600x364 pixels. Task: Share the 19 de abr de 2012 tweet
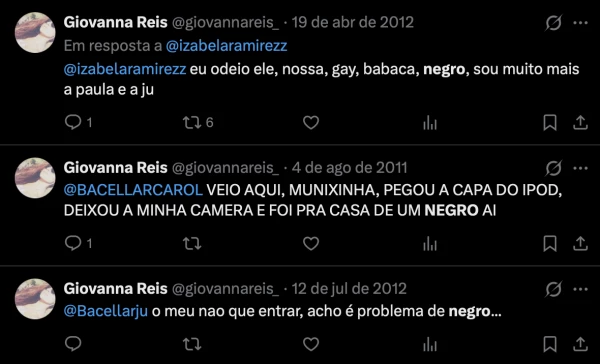pos(580,123)
